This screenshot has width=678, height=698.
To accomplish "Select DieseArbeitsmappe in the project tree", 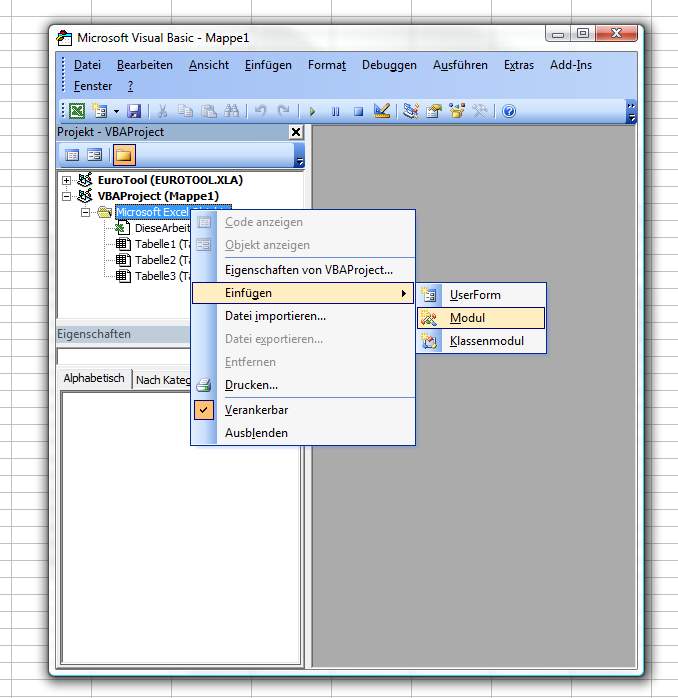I will pyautogui.click(x=162, y=228).
